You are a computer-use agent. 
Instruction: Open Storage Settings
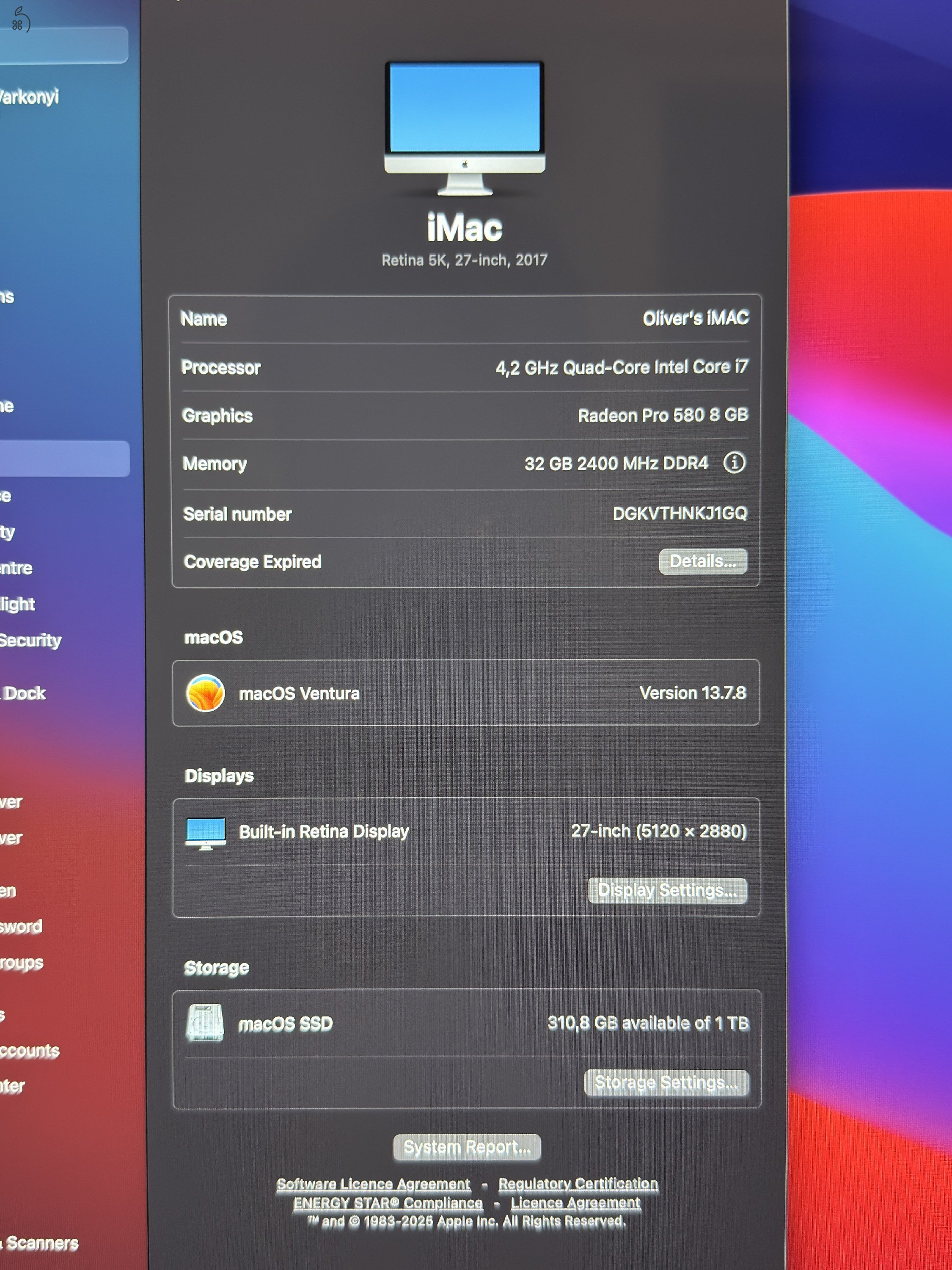[x=666, y=1082]
